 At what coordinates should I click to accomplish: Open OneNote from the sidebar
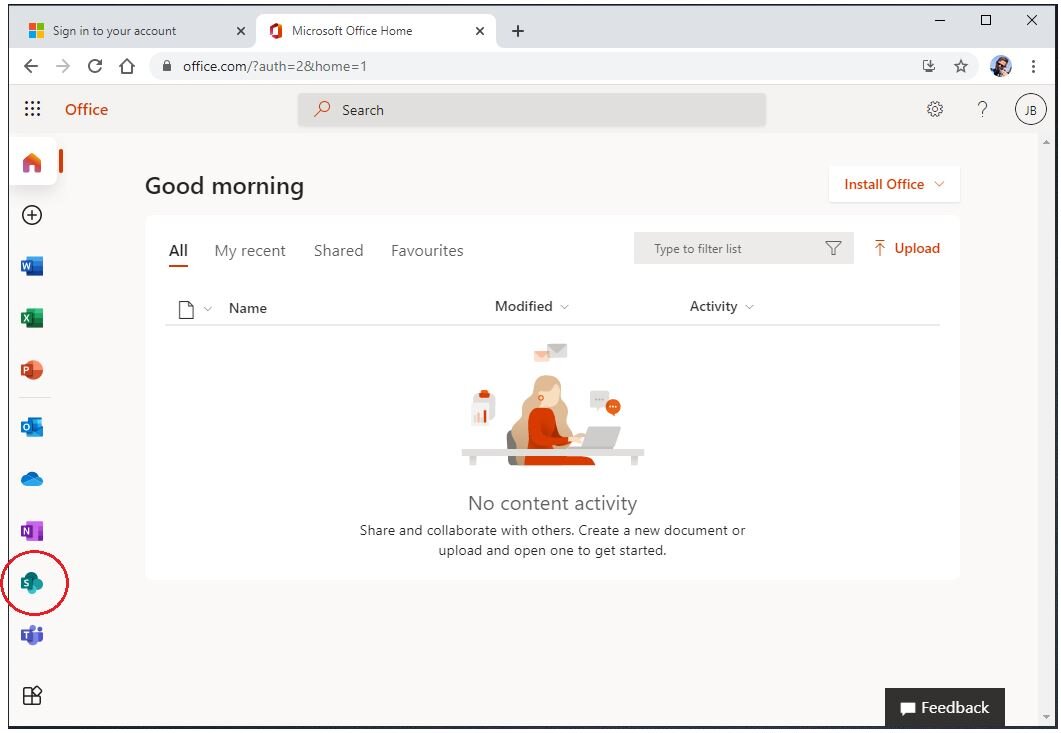[x=32, y=531]
